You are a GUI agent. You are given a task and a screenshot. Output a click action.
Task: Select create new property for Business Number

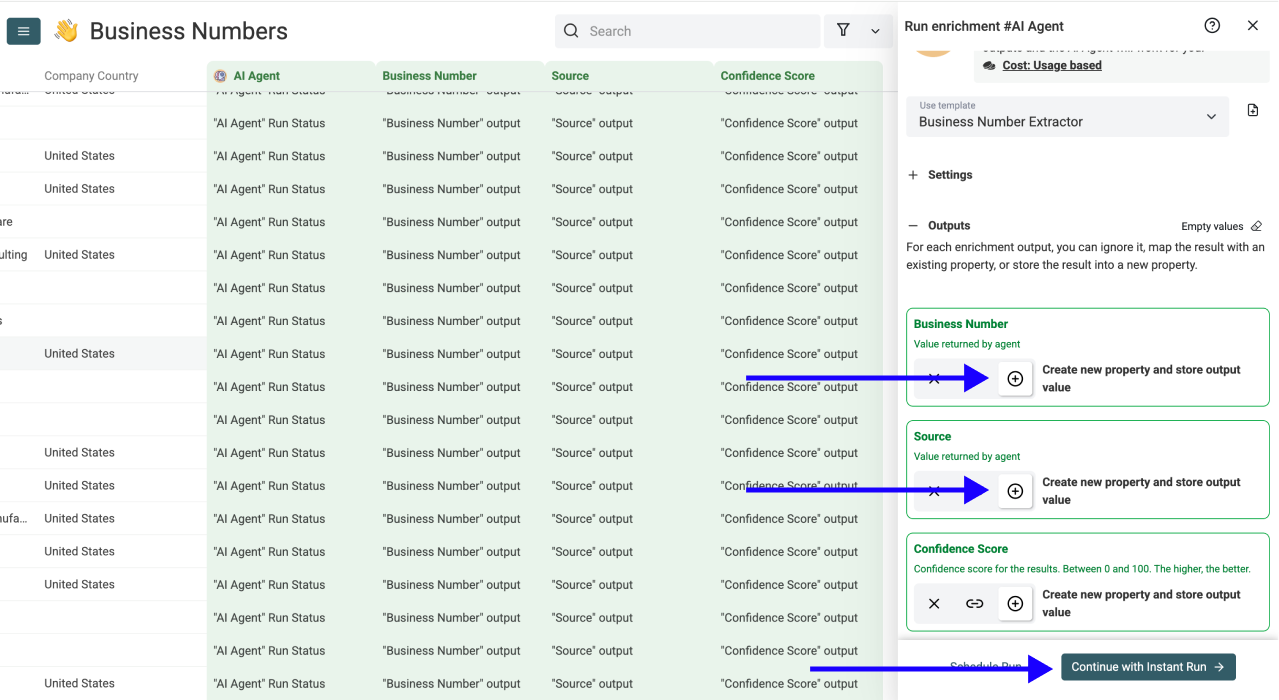1015,379
